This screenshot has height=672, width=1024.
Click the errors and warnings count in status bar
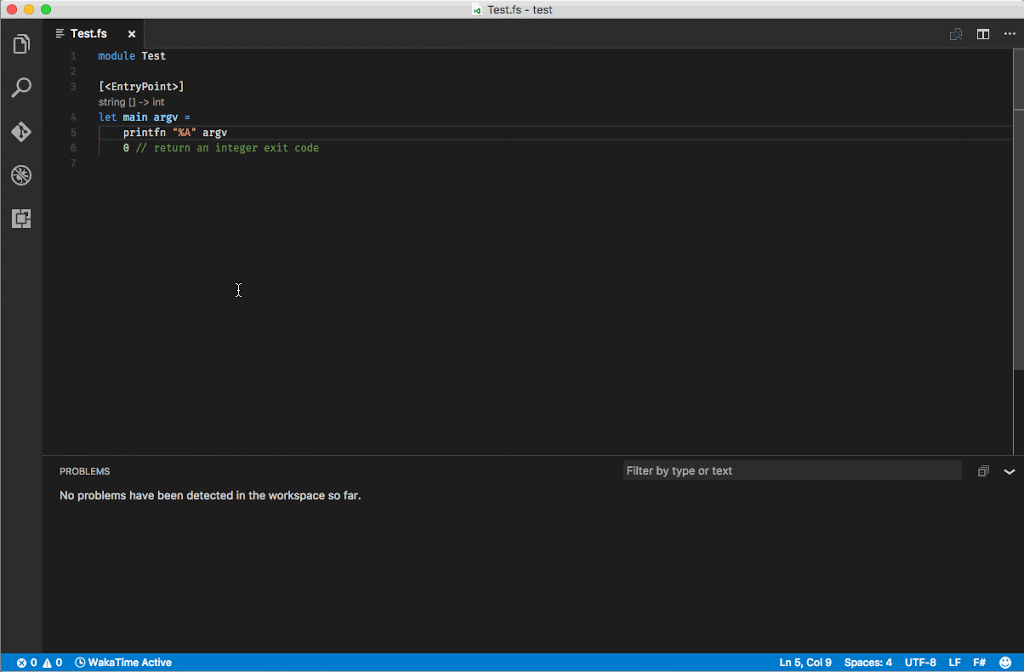pyautogui.click(x=39, y=662)
